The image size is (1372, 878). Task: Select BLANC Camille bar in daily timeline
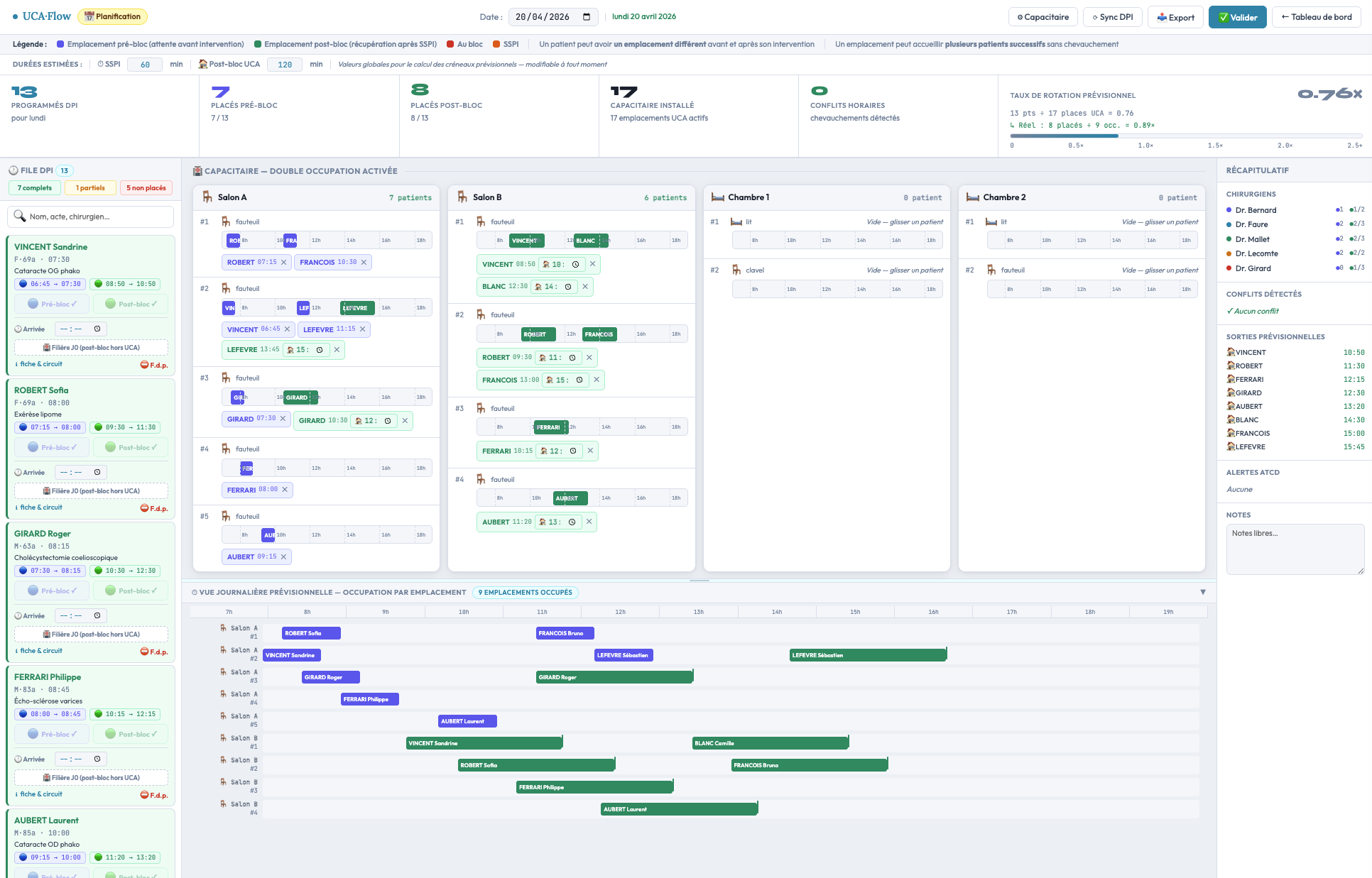click(771, 743)
